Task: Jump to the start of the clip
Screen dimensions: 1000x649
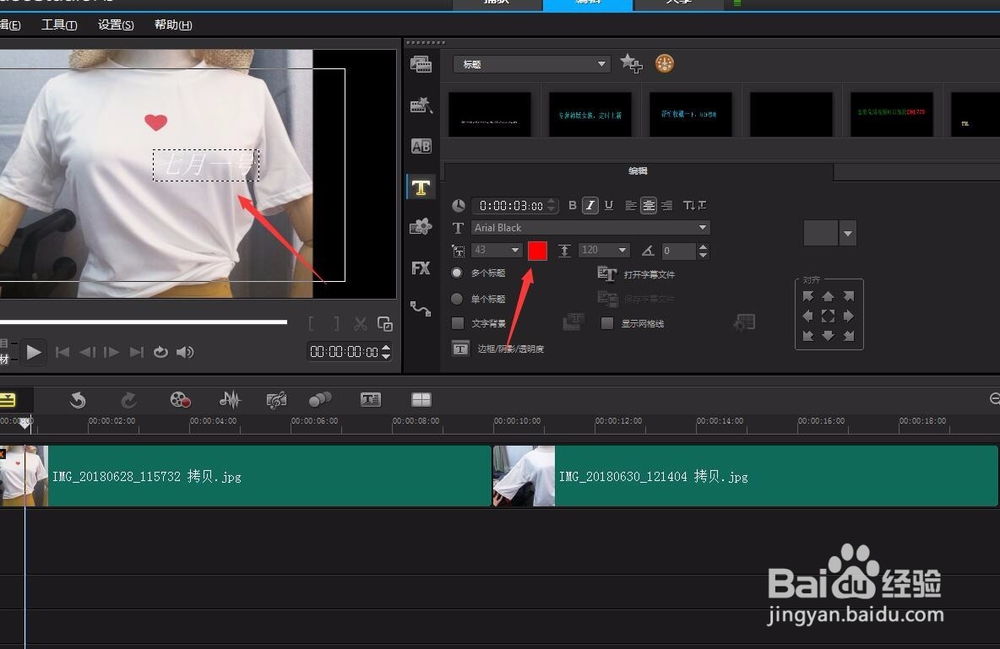Action: [x=62, y=352]
